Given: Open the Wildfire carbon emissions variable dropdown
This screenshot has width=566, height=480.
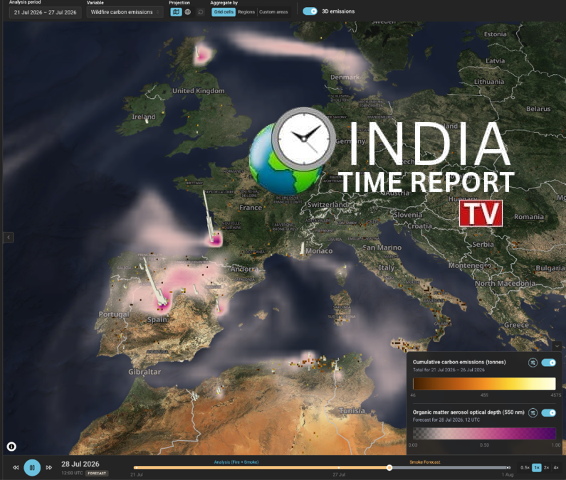Looking at the screenshot, I should pyautogui.click(x=125, y=12).
